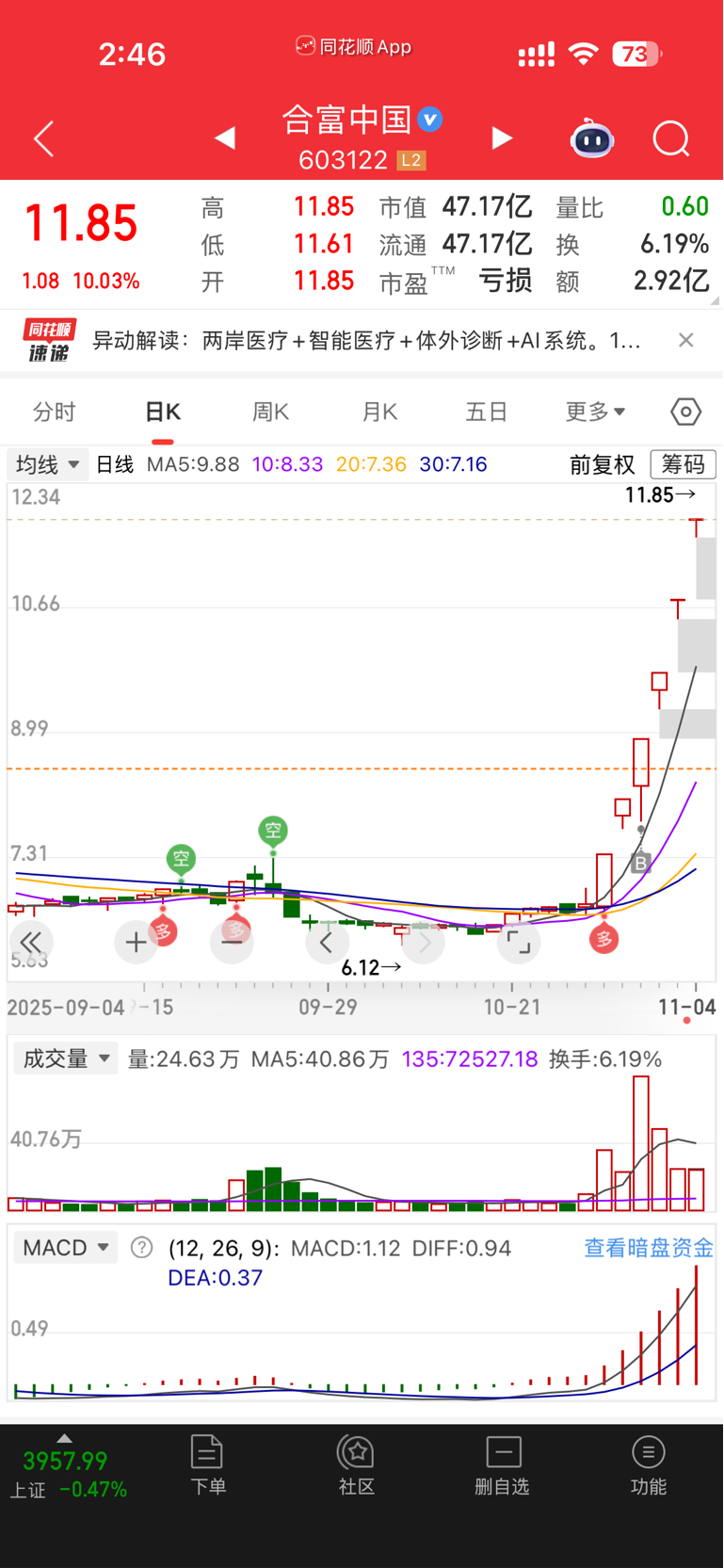Switch to previous stock with left triangle

[x=224, y=138]
